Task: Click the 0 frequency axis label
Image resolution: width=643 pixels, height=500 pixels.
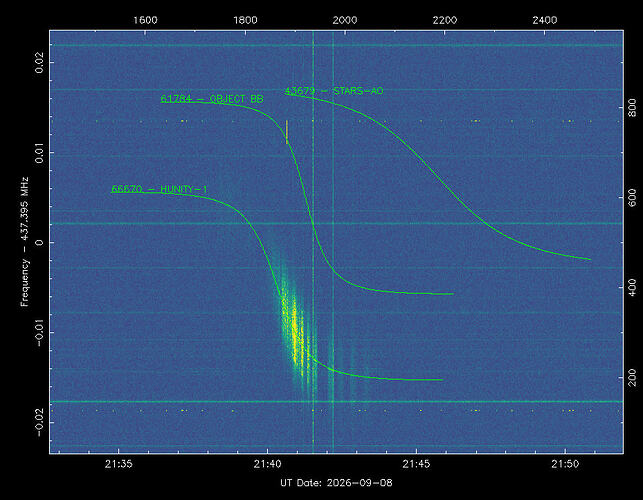Action: [39, 242]
